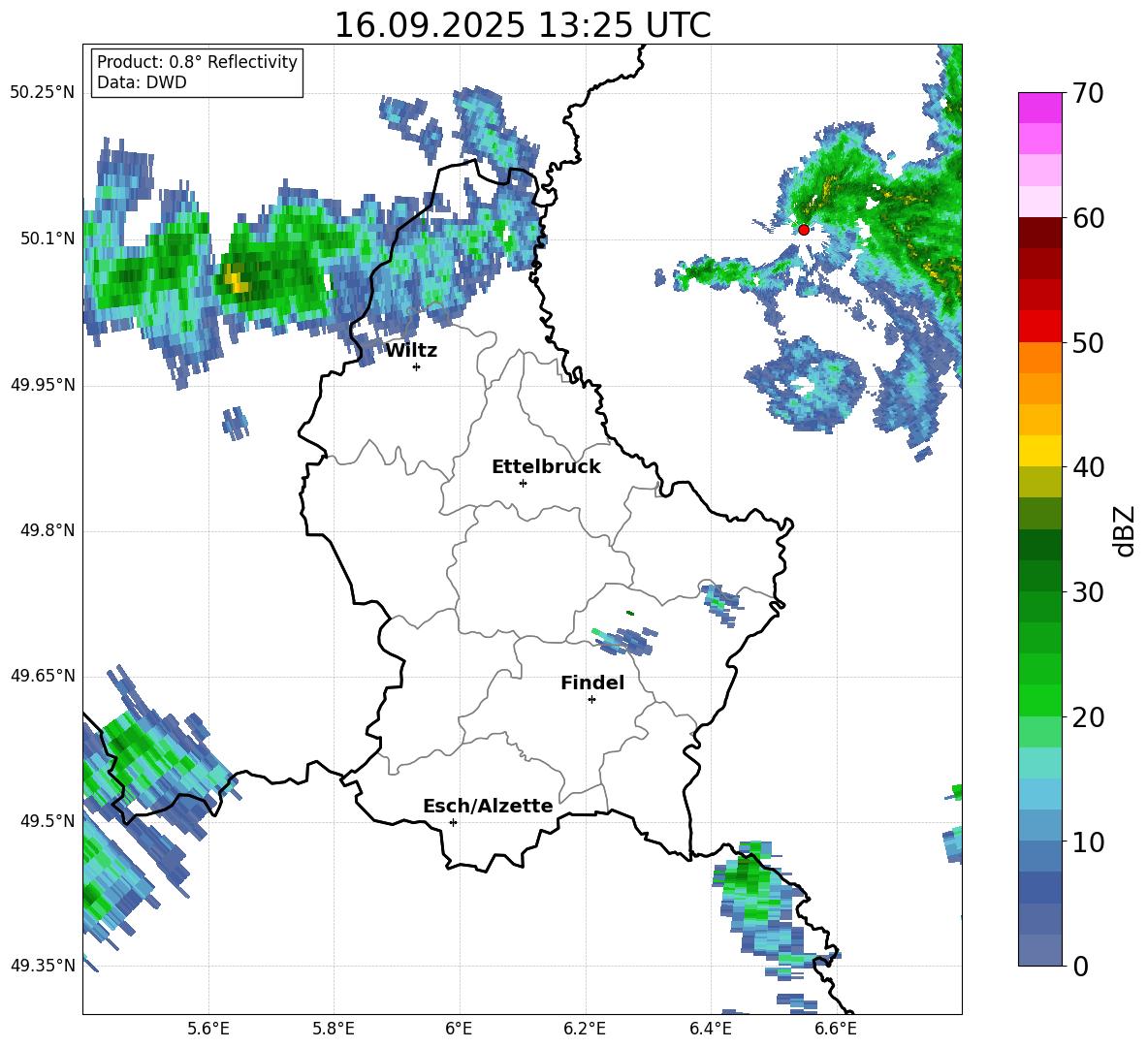
Task: Click the Findel city label
Action: (x=592, y=683)
